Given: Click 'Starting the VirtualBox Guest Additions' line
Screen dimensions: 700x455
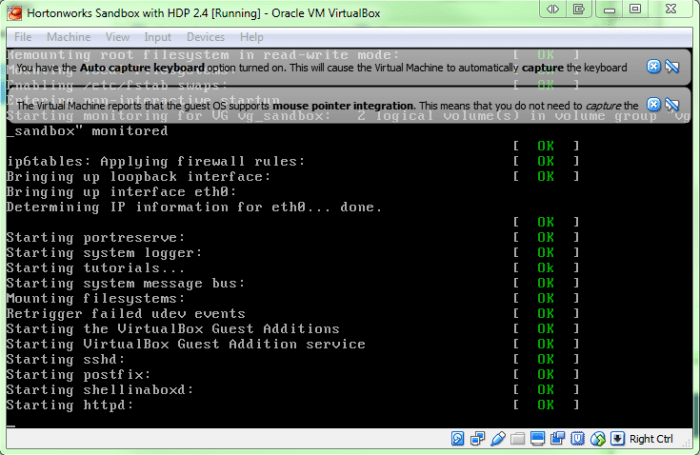Looking at the screenshot, I should pos(173,329).
